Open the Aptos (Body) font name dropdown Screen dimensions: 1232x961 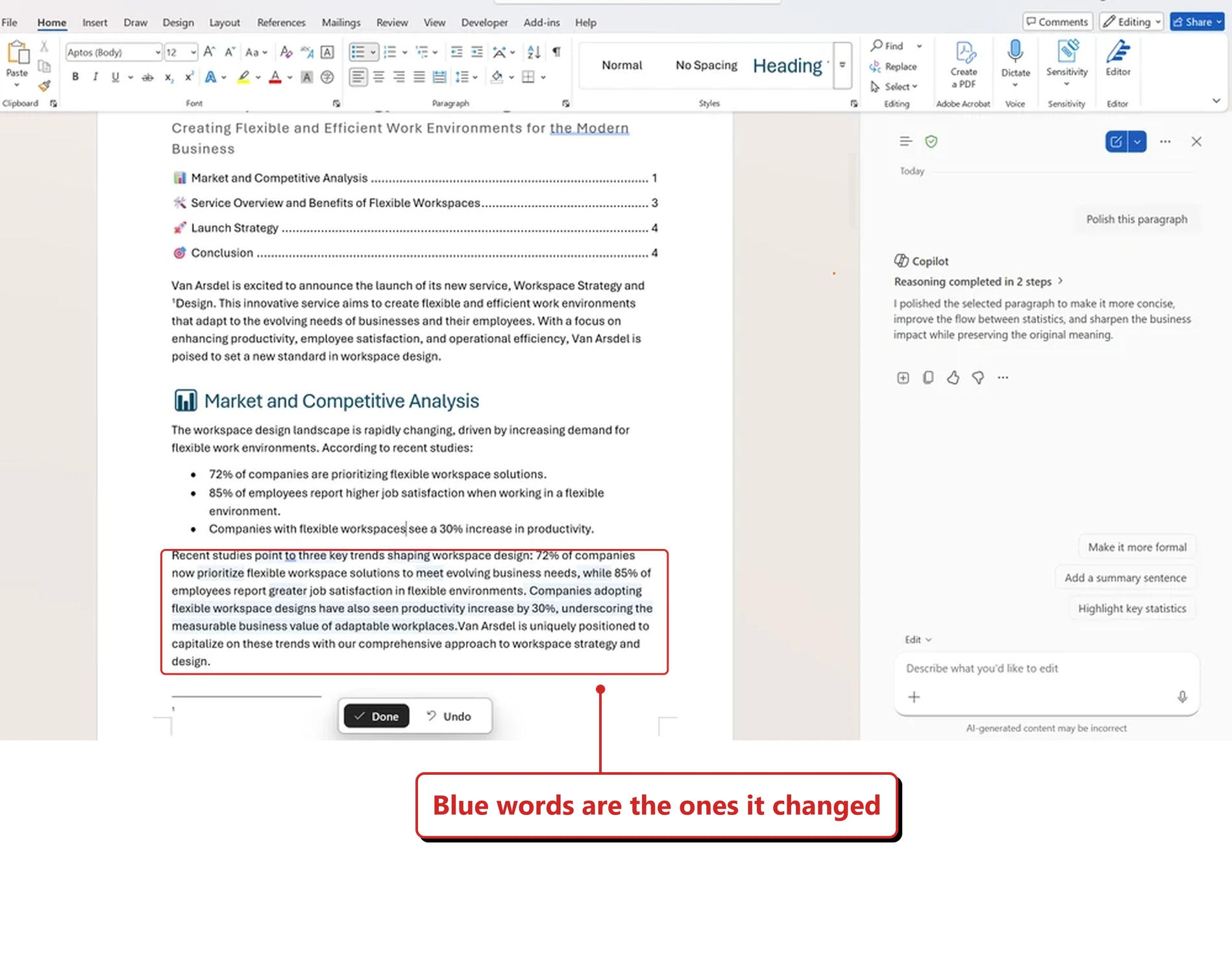(158, 53)
